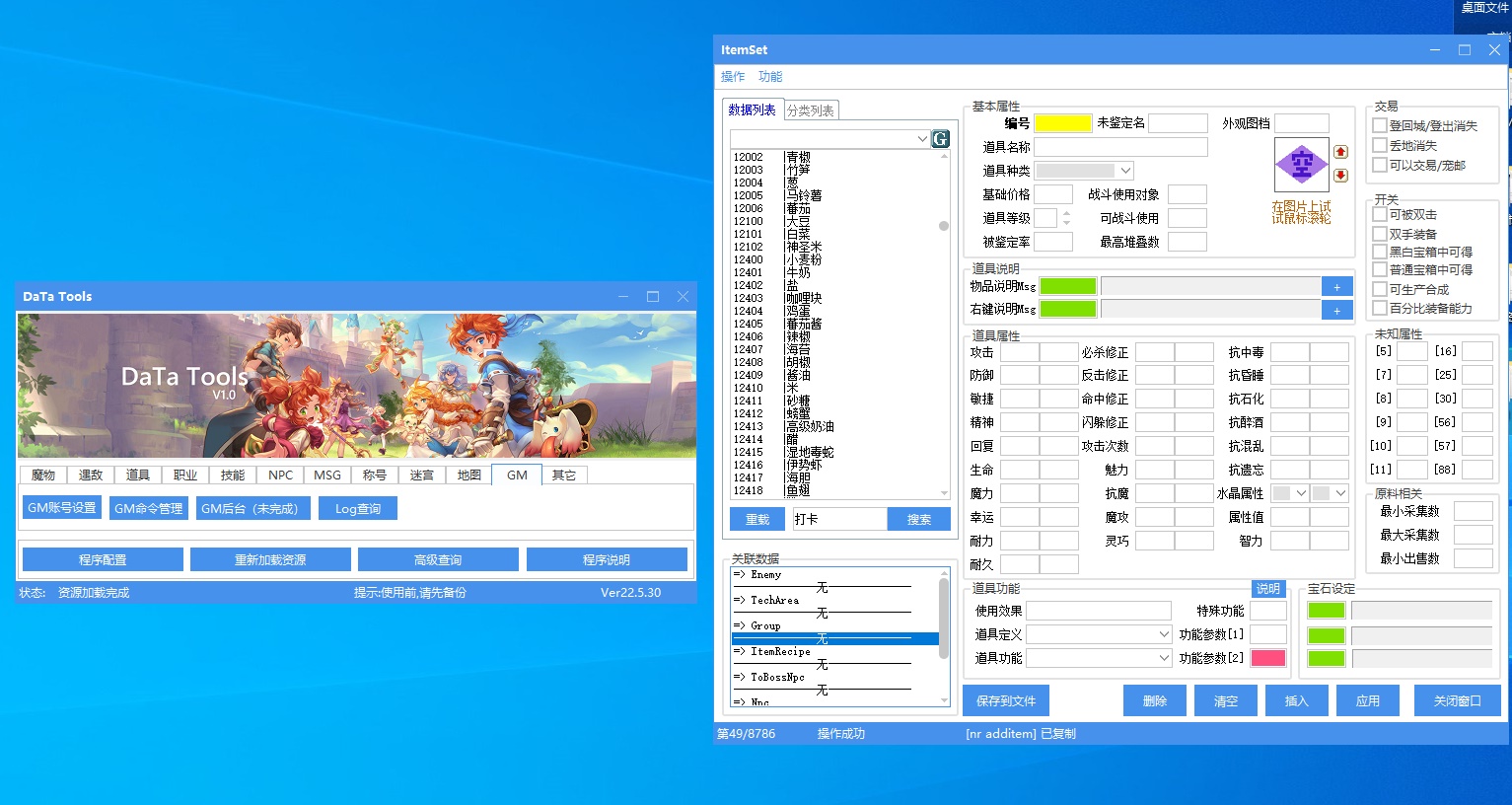The width and height of the screenshot is (1512, 805).
Task: Click the purple diamond item appearance image
Action: pyautogui.click(x=1301, y=165)
